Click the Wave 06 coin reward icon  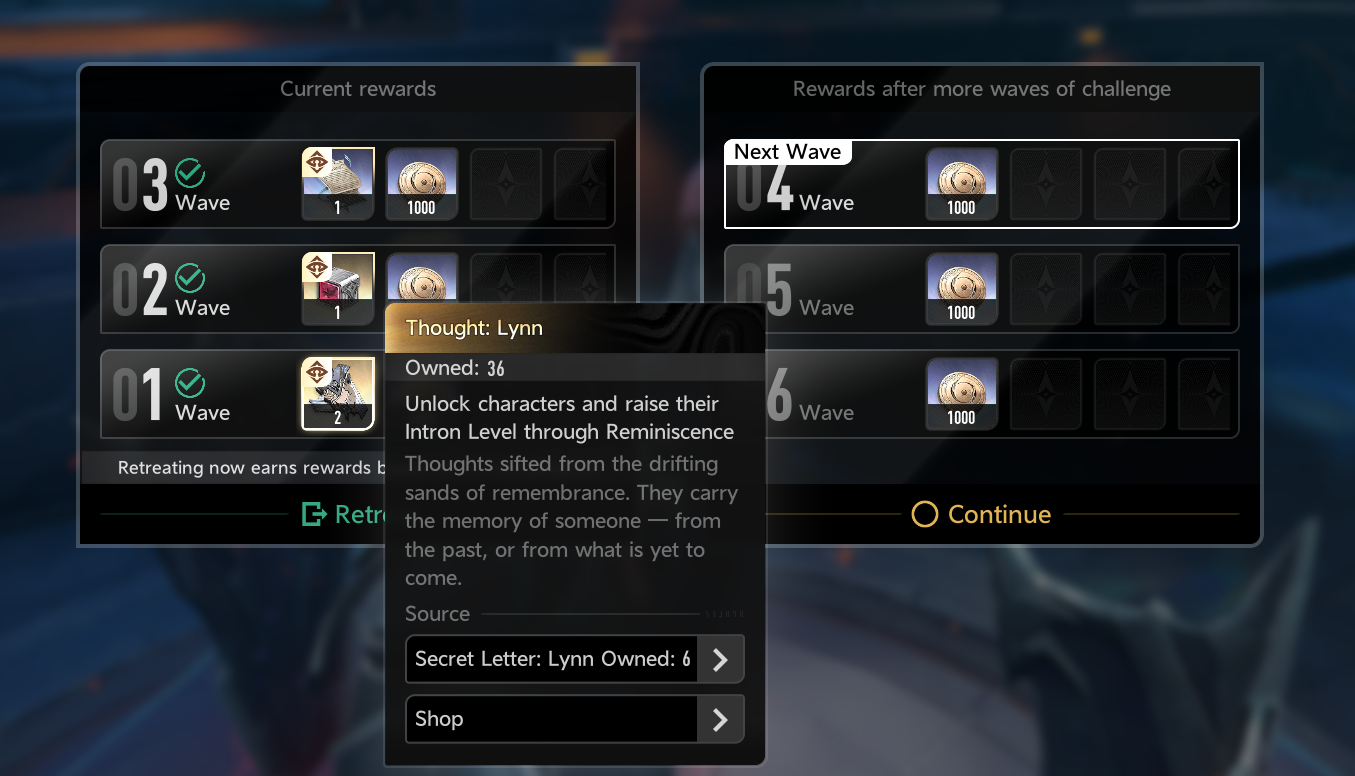pos(962,394)
